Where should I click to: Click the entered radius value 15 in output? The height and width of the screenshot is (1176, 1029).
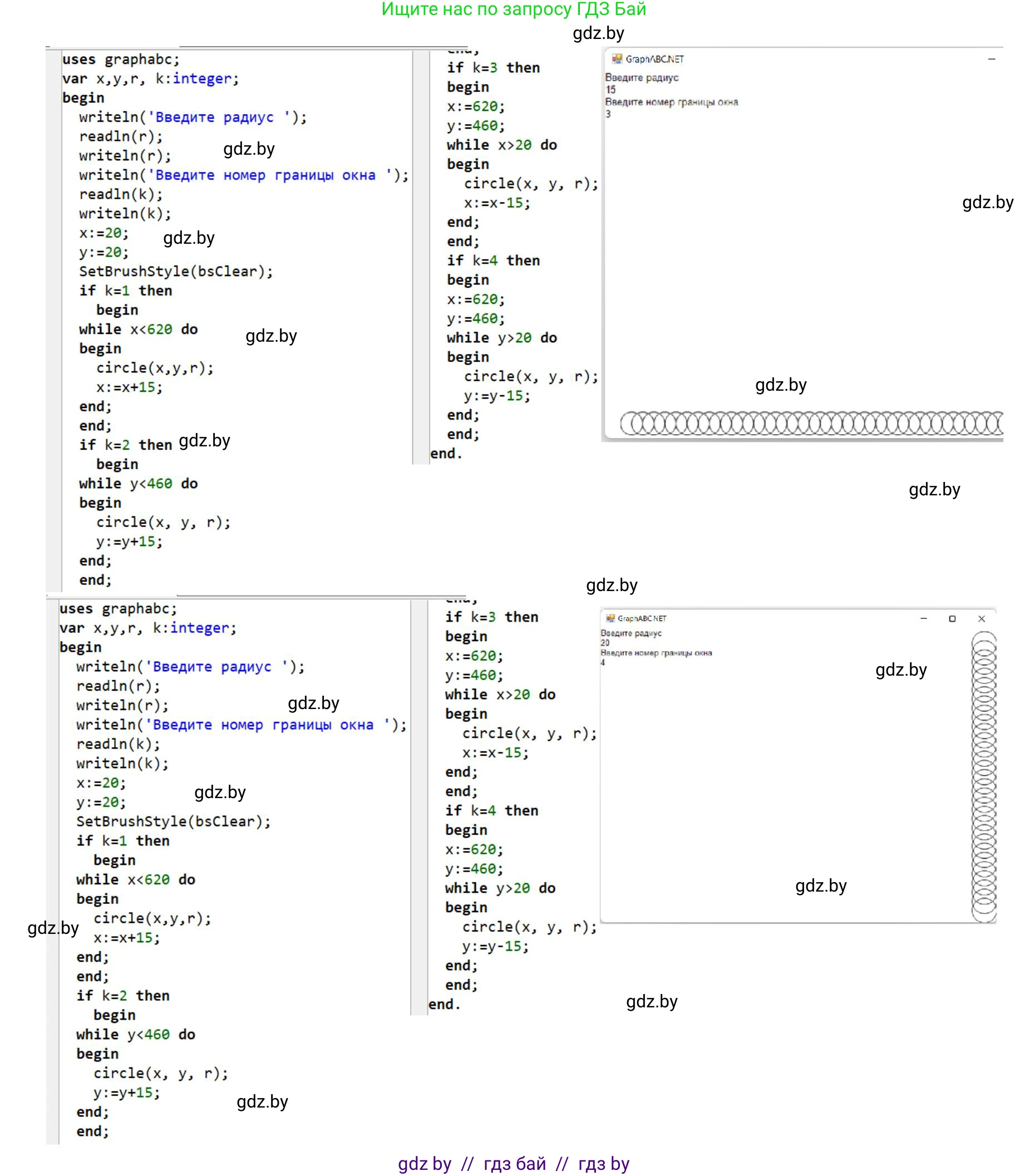[610, 90]
